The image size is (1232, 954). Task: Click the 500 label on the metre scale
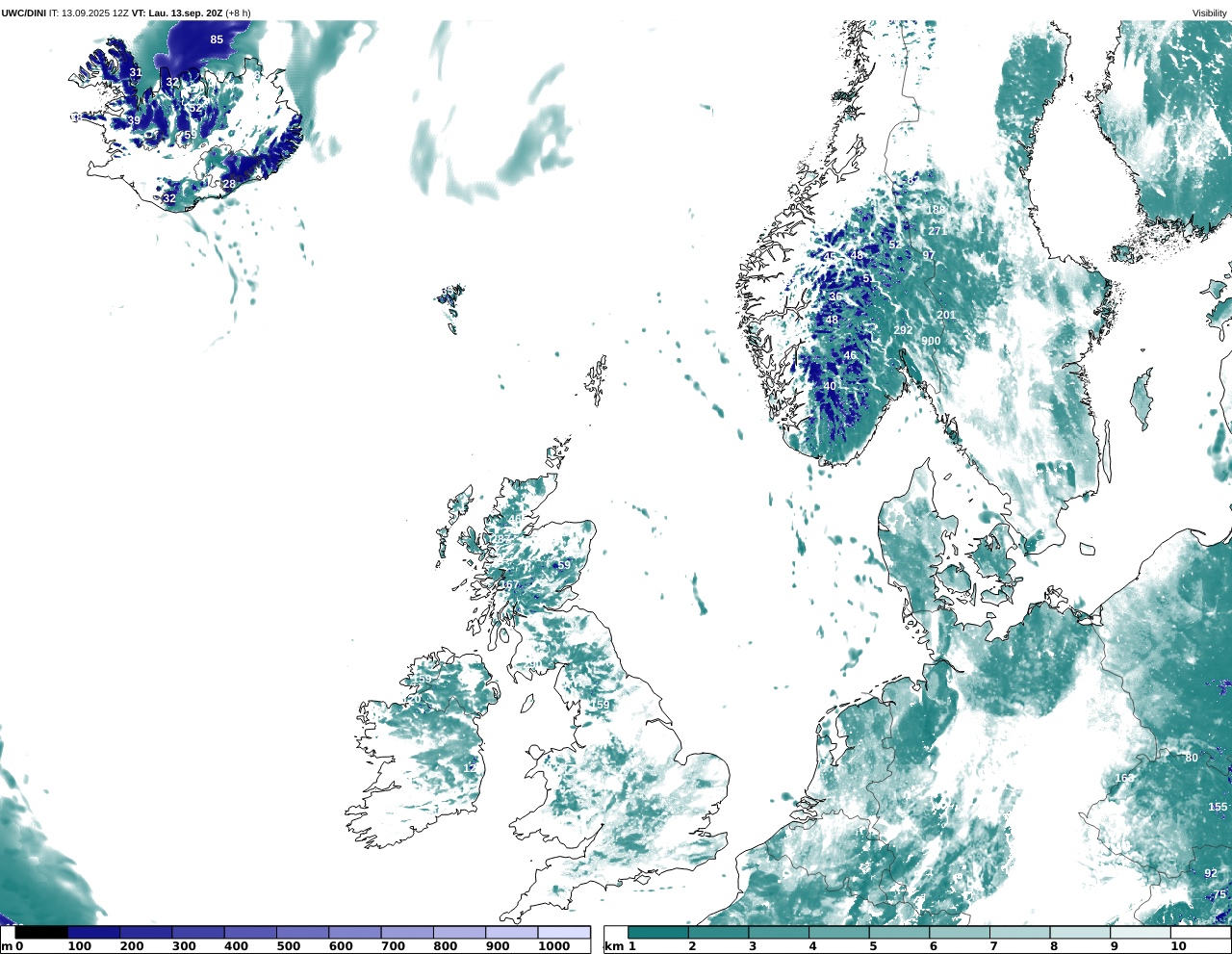click(289, 946)
